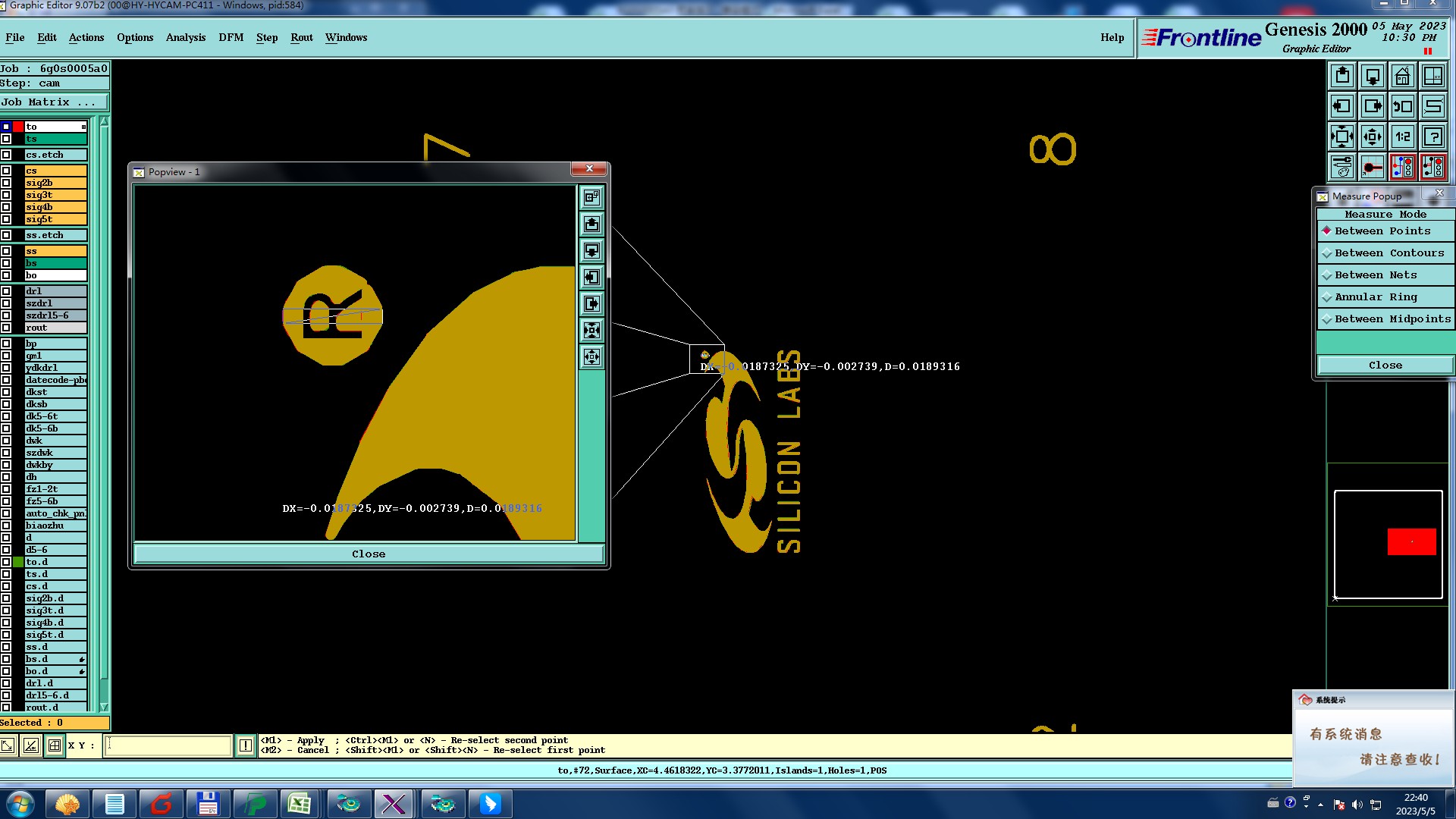Click layer list scrollbar up arrow
The height and width of the screenshot is (819, 1456).
pyautogui.click(x=104, y=121)
